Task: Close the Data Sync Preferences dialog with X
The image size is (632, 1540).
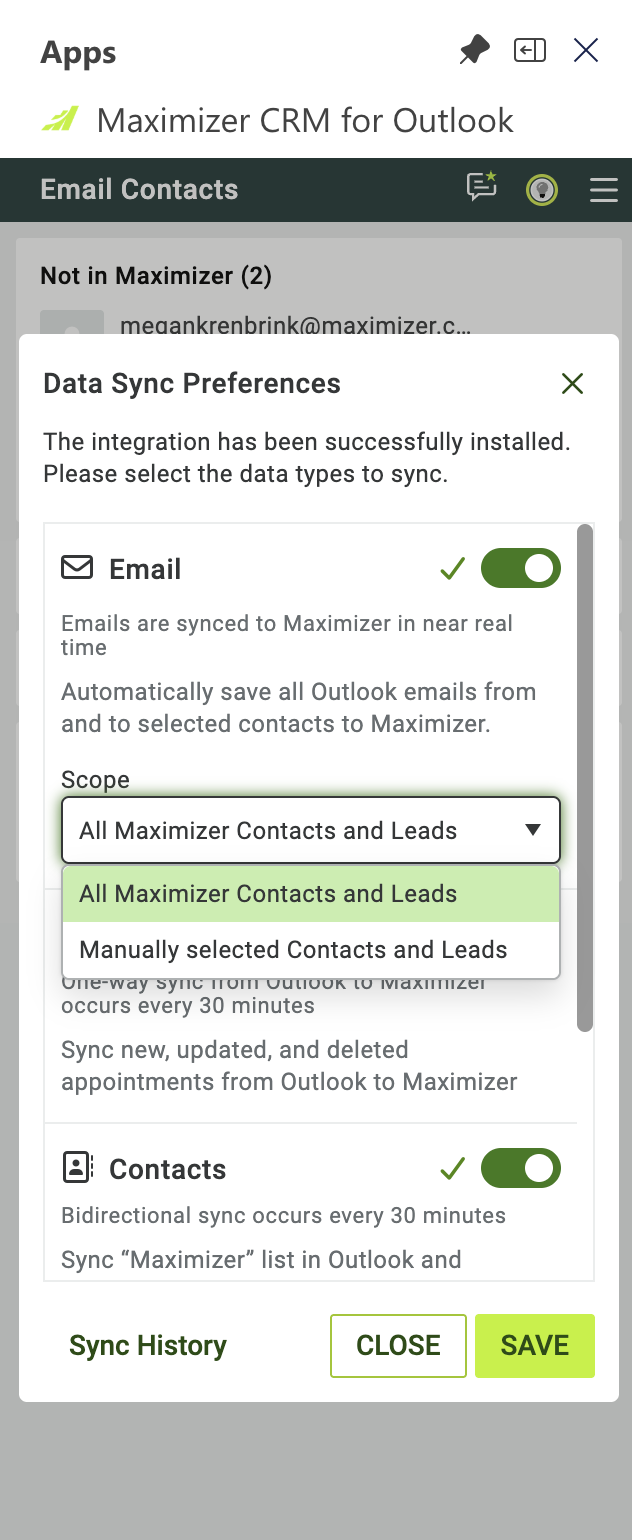Action: pyautogui.click(x=572, y=383)
